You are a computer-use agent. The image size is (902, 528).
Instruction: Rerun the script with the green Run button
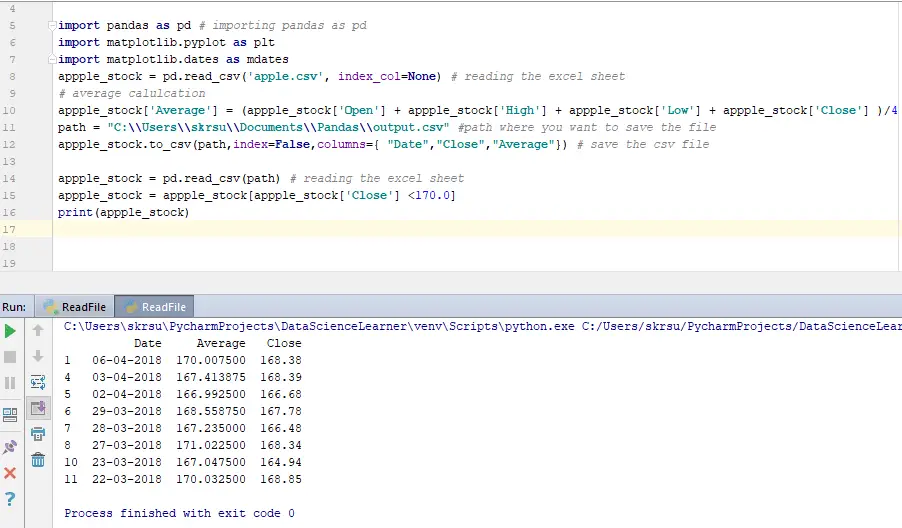(x=10, y=331)
